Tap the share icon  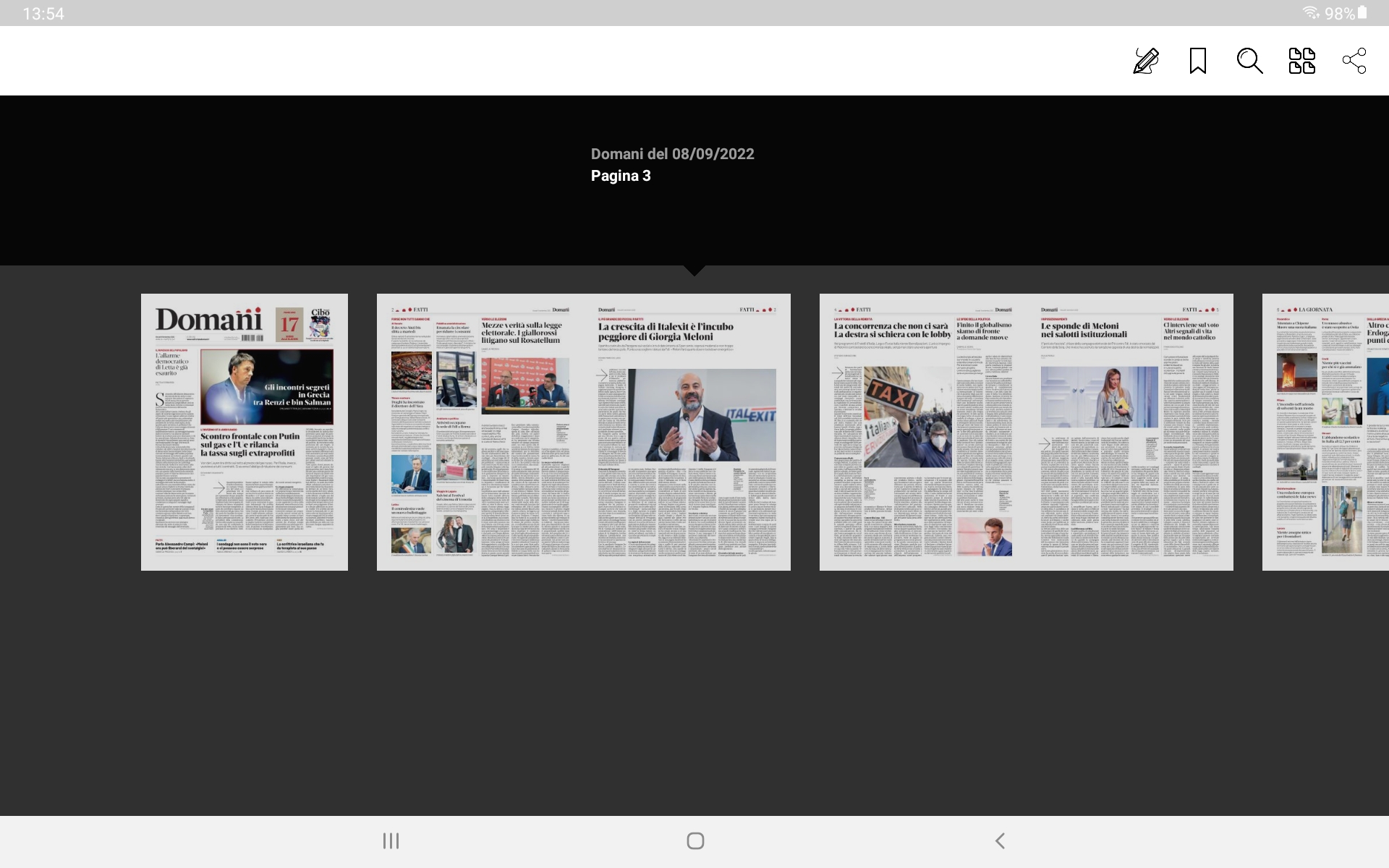click(x=1354, y=61)
